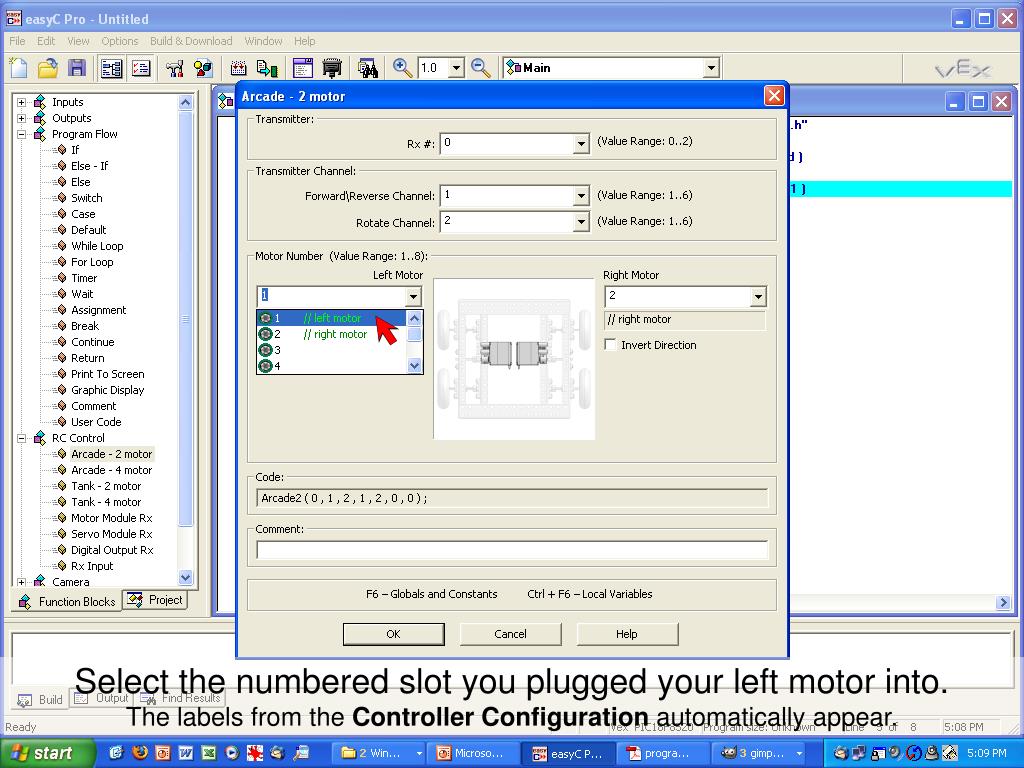Image resolution: width=1024 pixels, height=768 pixels.
Task: Launch Word from the quick launch bar
Action: click(x=185, y=753)
